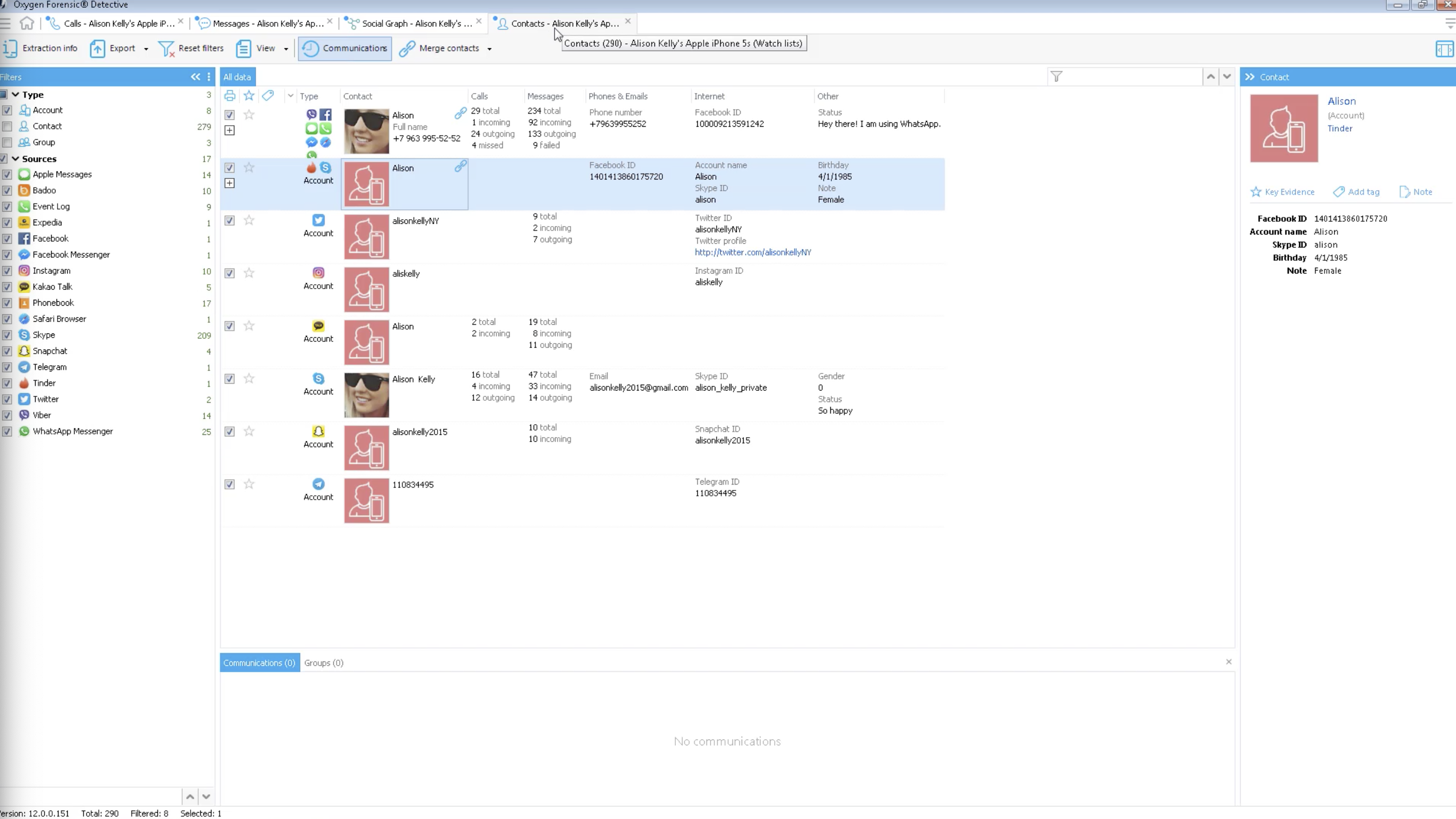
Task: Click the Facebook Messenger source icon
Action: point(24,255)
